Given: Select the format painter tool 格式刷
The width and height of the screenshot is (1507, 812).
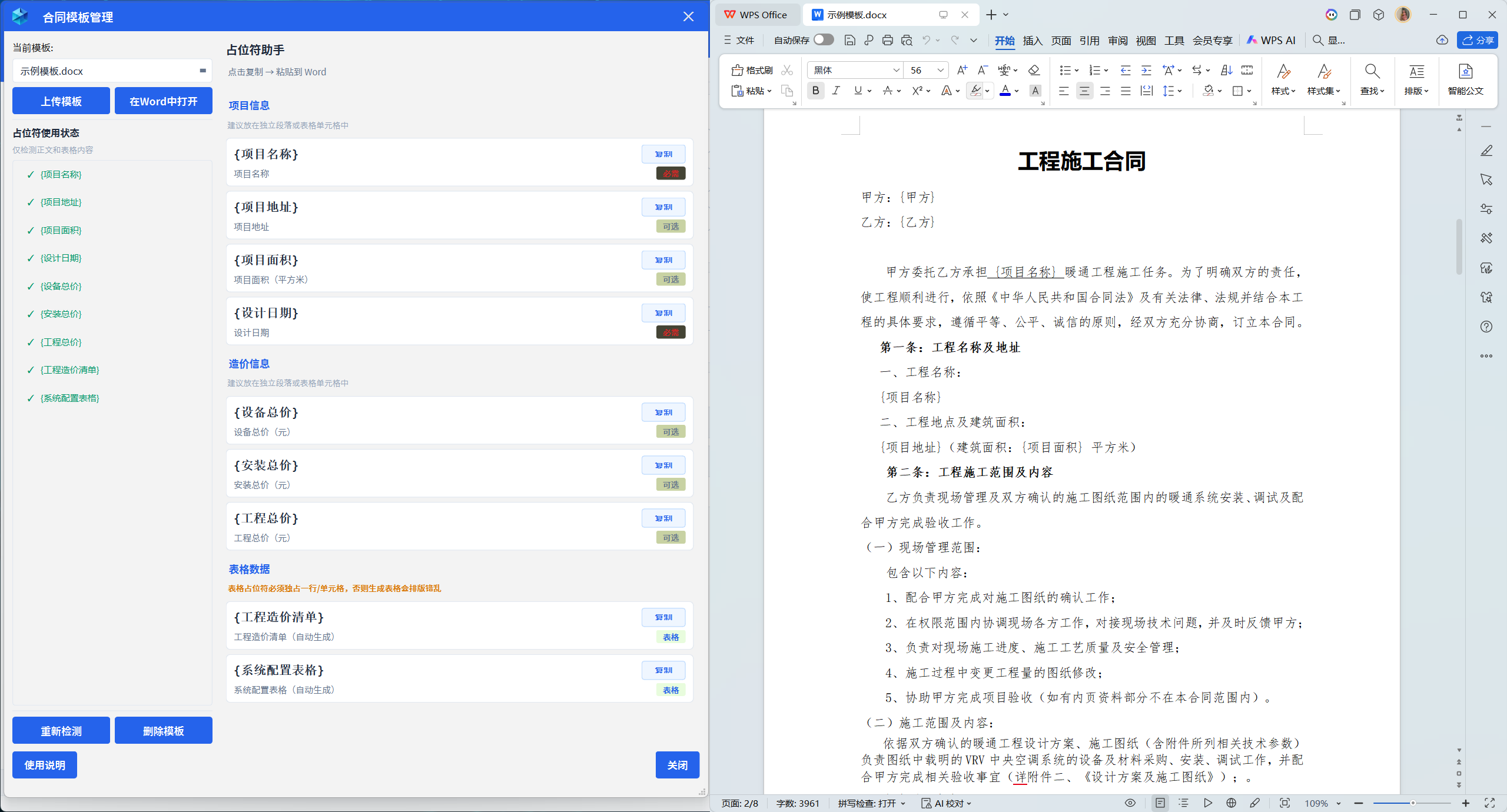Looking at the screenshot, I should (x=751, y=69).
